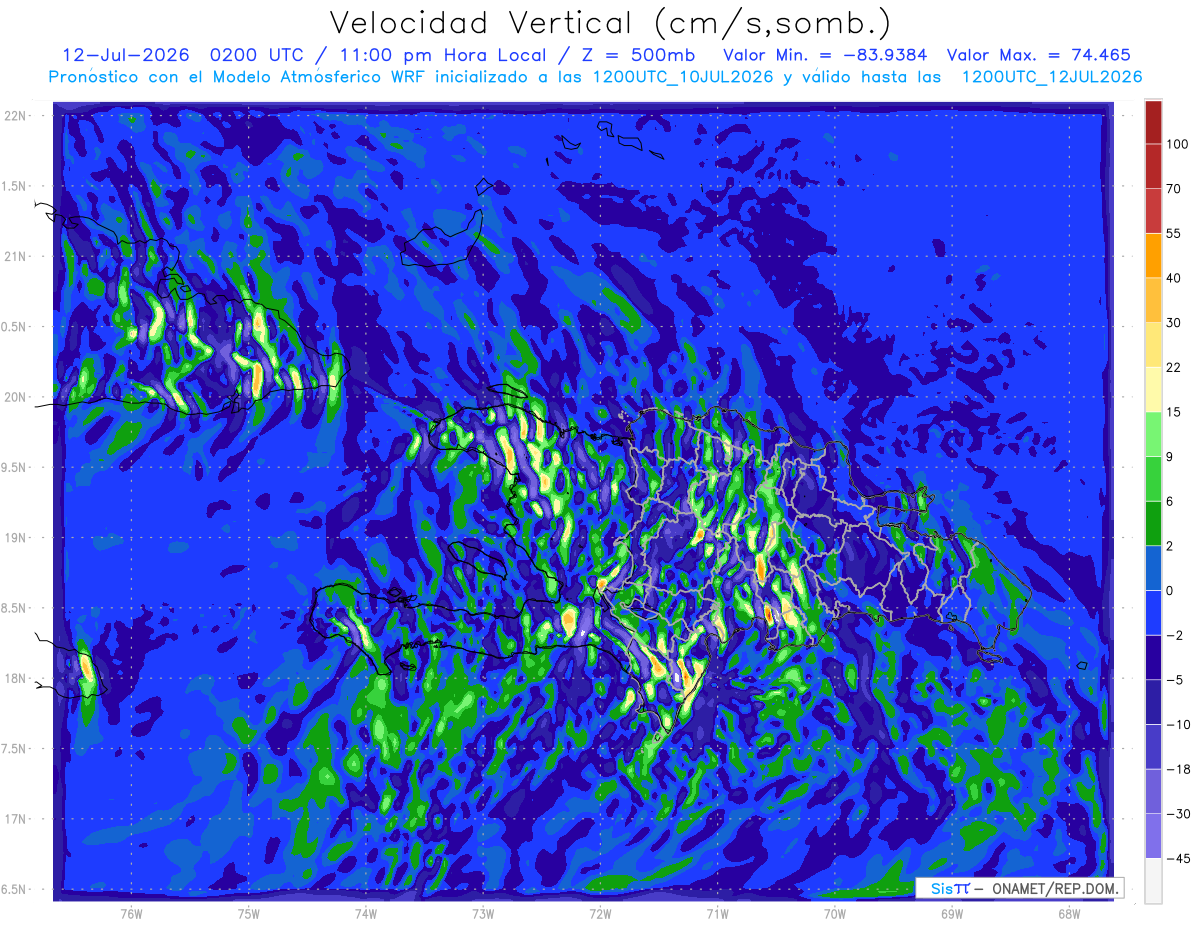
Task: Click the colorbar value "55"
Action: (x=1175, y=233)
